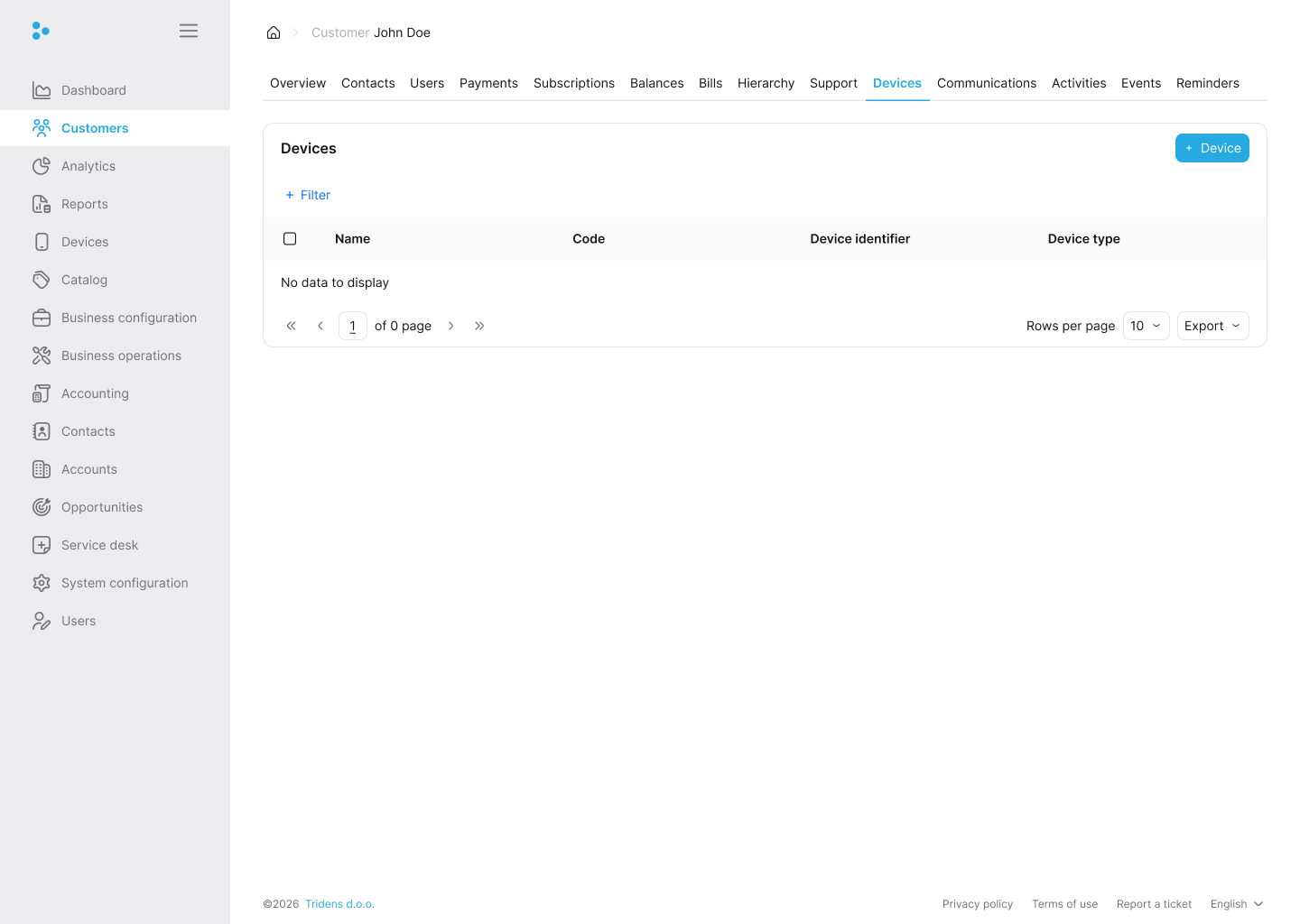
Task: Click the hamburger menu icon
Action: 189,30
